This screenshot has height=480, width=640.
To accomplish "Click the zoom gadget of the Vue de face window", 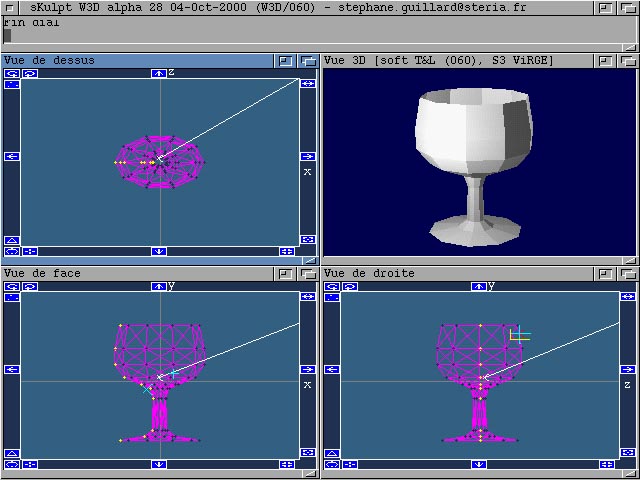I will tap(286, 274).
